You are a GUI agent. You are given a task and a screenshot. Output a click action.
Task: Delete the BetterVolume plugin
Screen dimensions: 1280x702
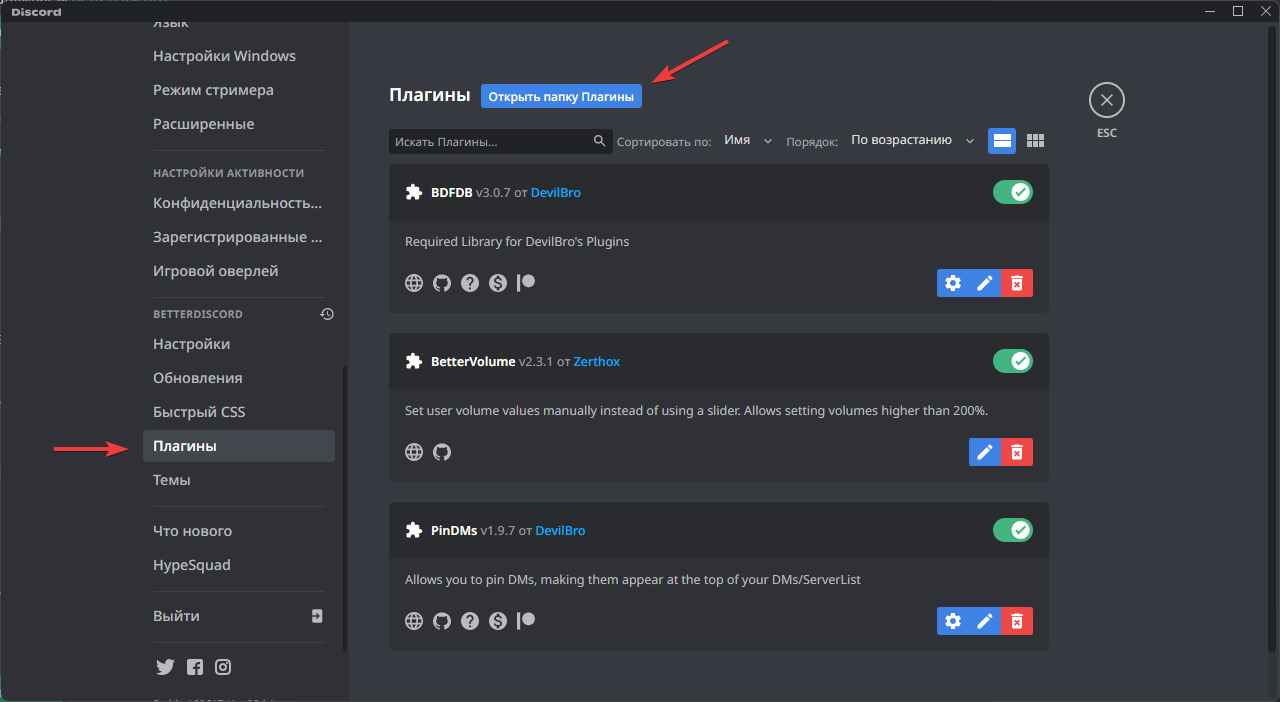tap(1017, 452)
